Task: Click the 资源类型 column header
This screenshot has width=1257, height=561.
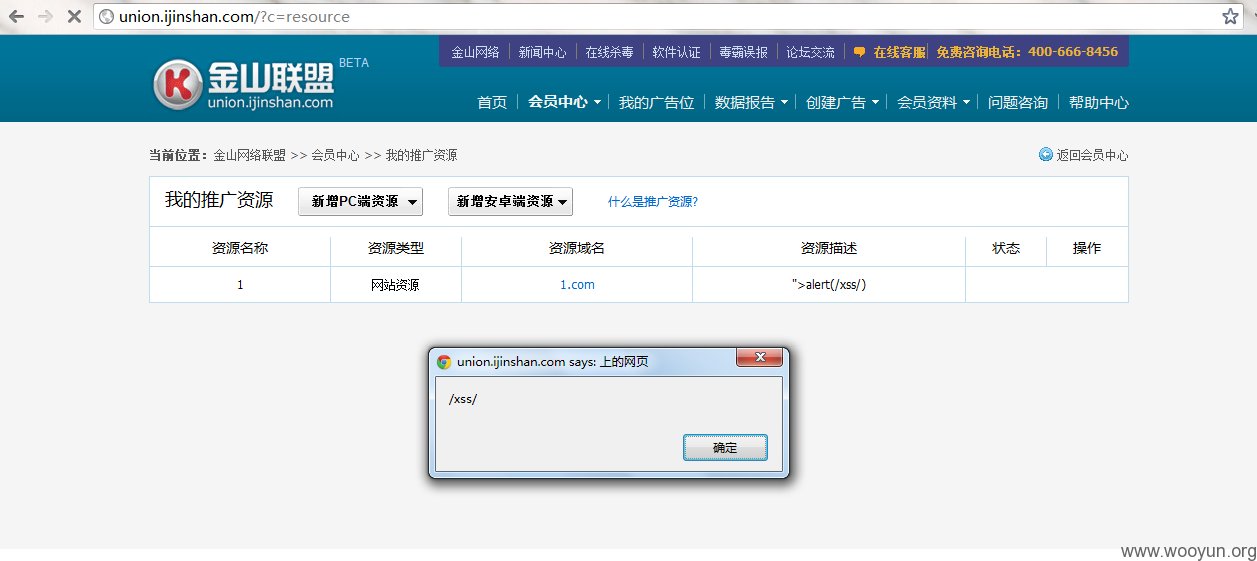Action: coord(396,248)
